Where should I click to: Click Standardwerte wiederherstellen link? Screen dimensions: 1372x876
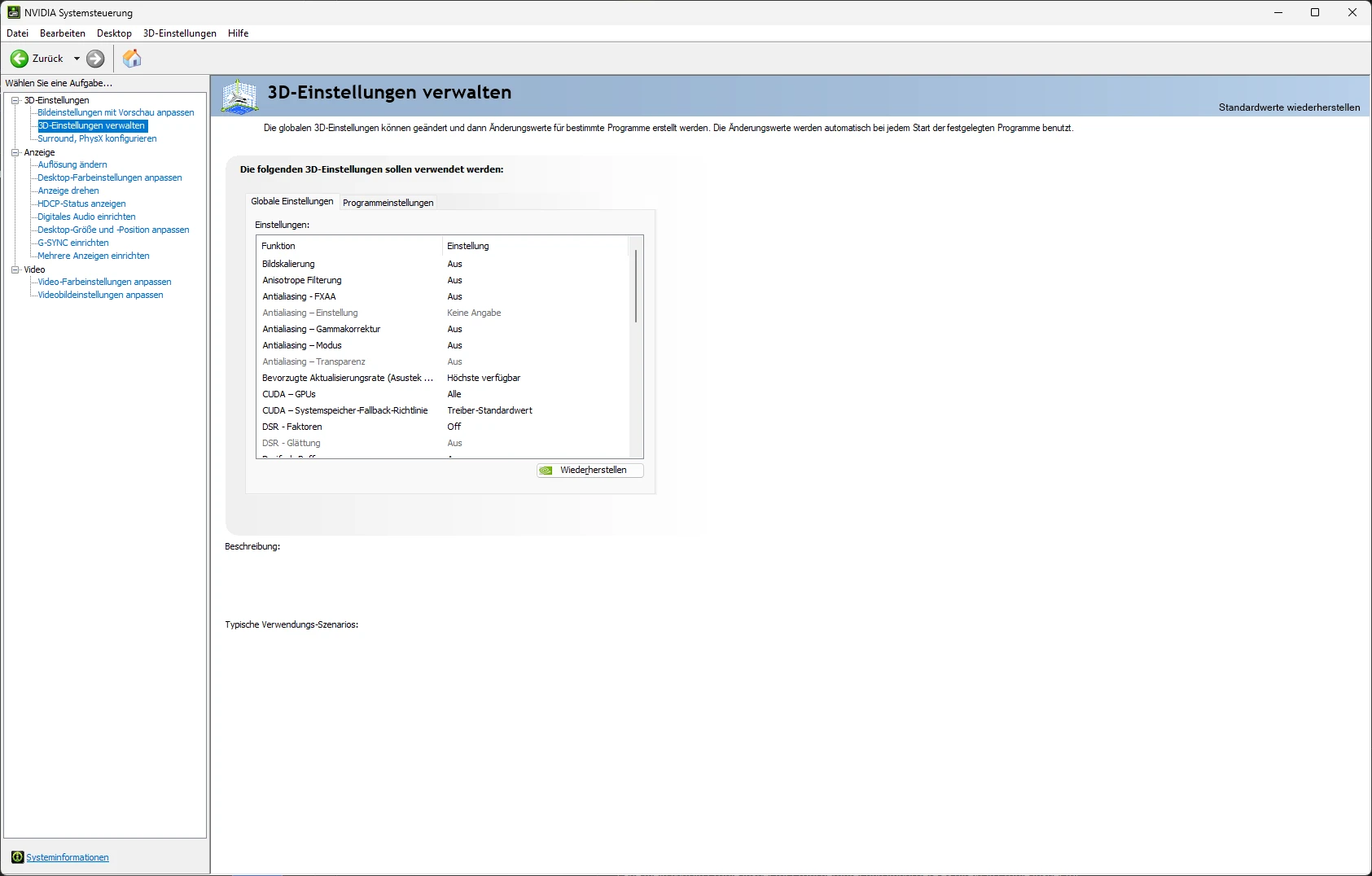pyautogui.click(x=1289, y=107)
